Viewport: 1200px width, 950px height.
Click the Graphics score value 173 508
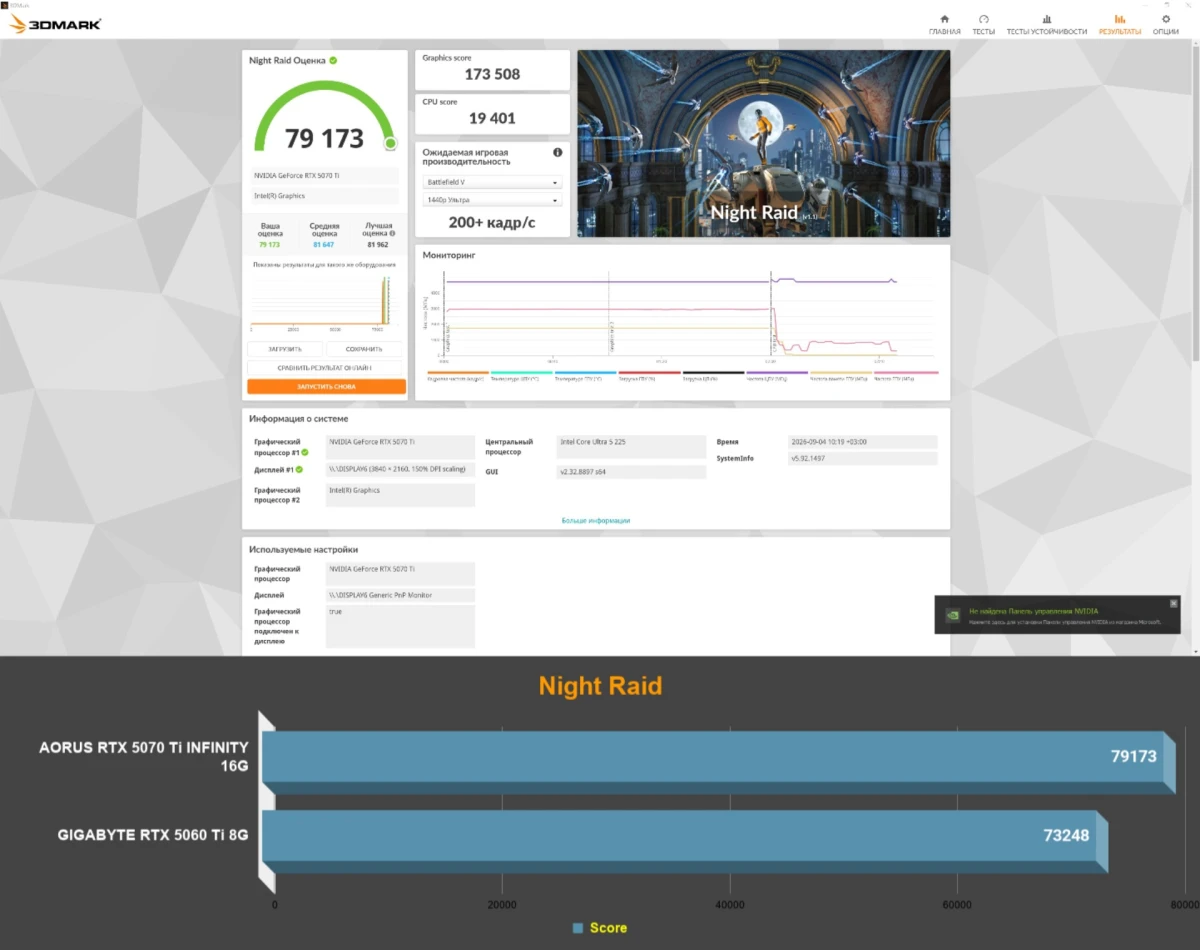tap(492, 74)
